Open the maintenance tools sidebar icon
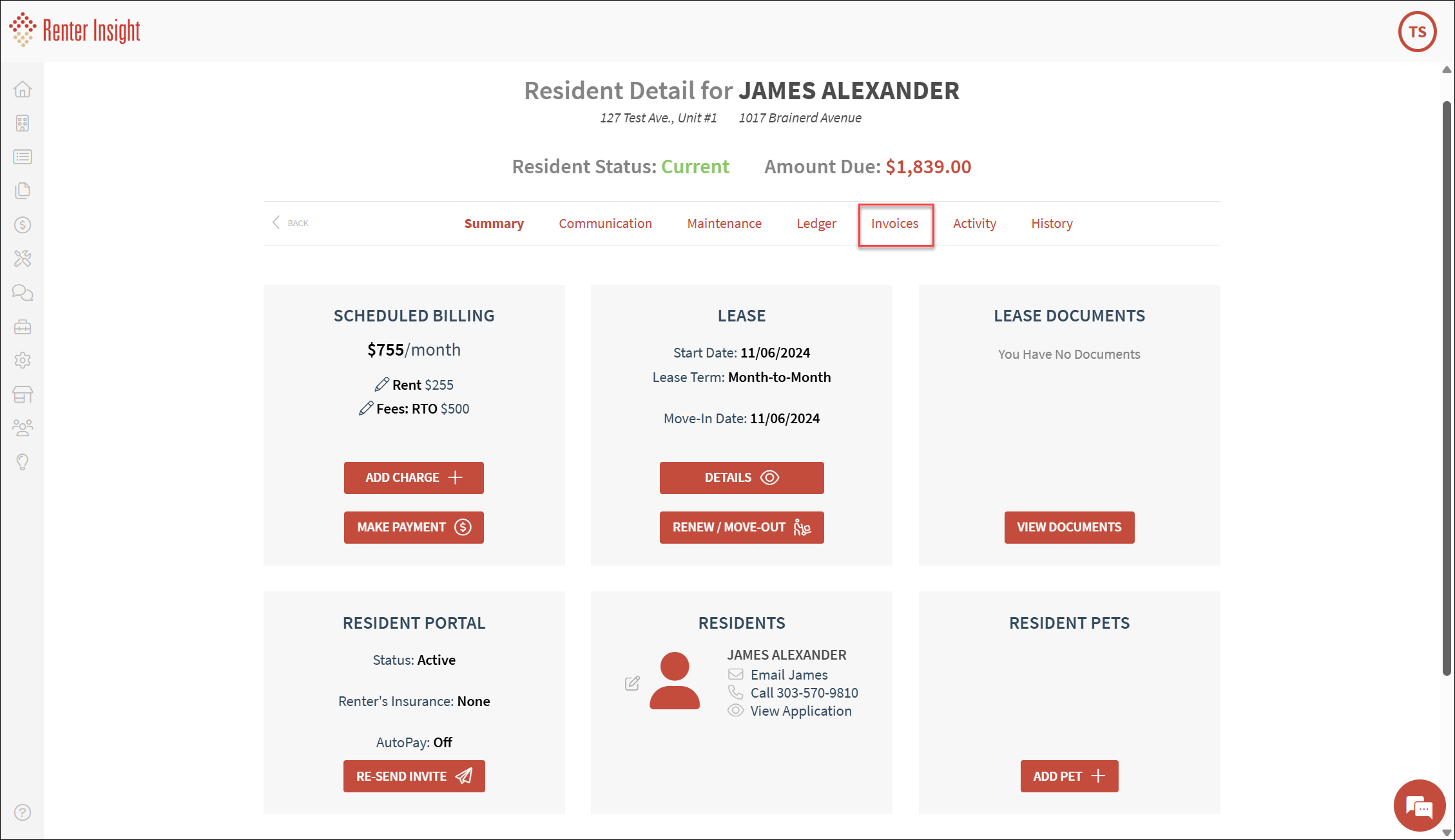1455x840 pixels. click(x=23, y=259)
